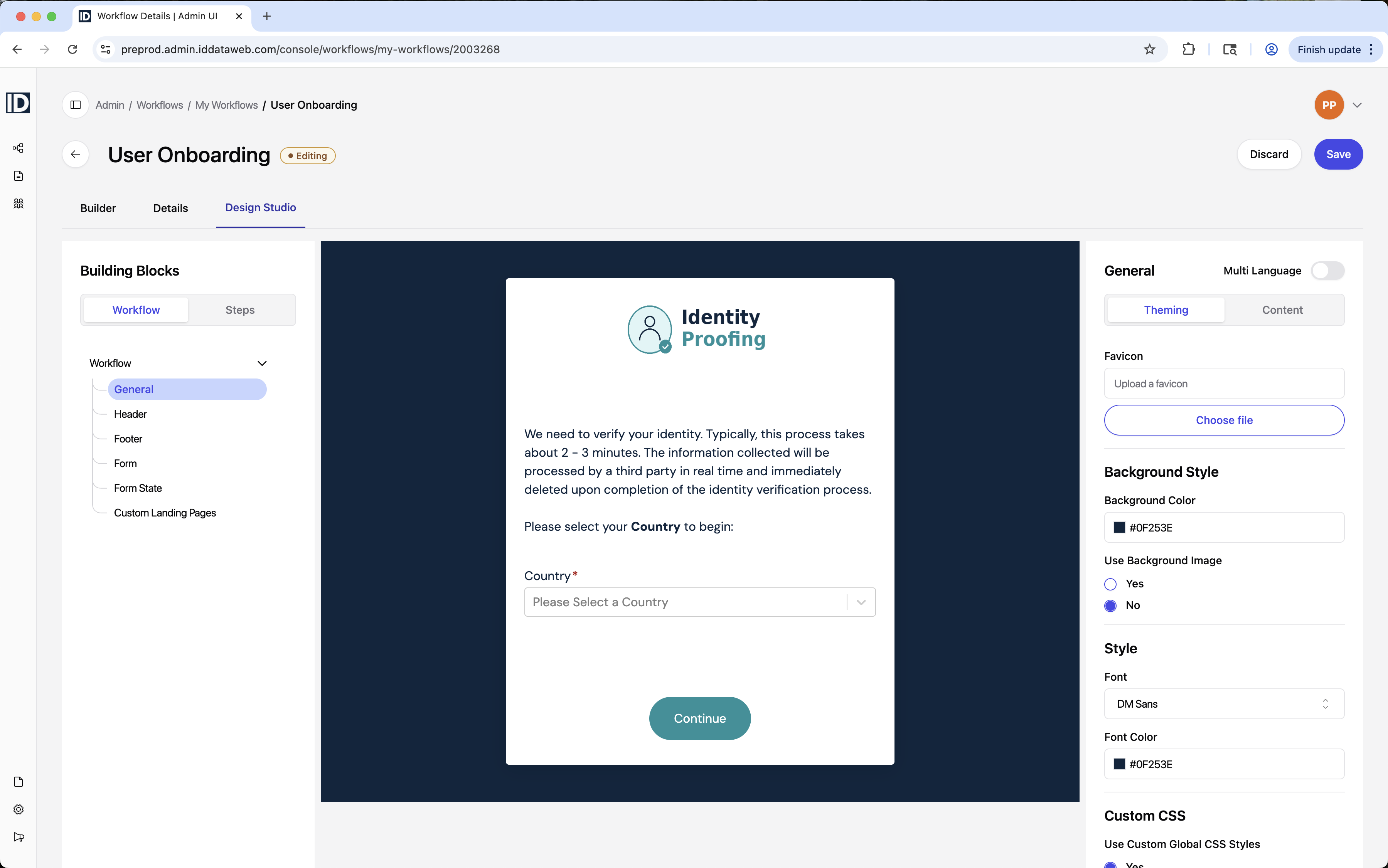Expand the user account menu chevron
1388x868 pixels.
[x=1356, y=105]
